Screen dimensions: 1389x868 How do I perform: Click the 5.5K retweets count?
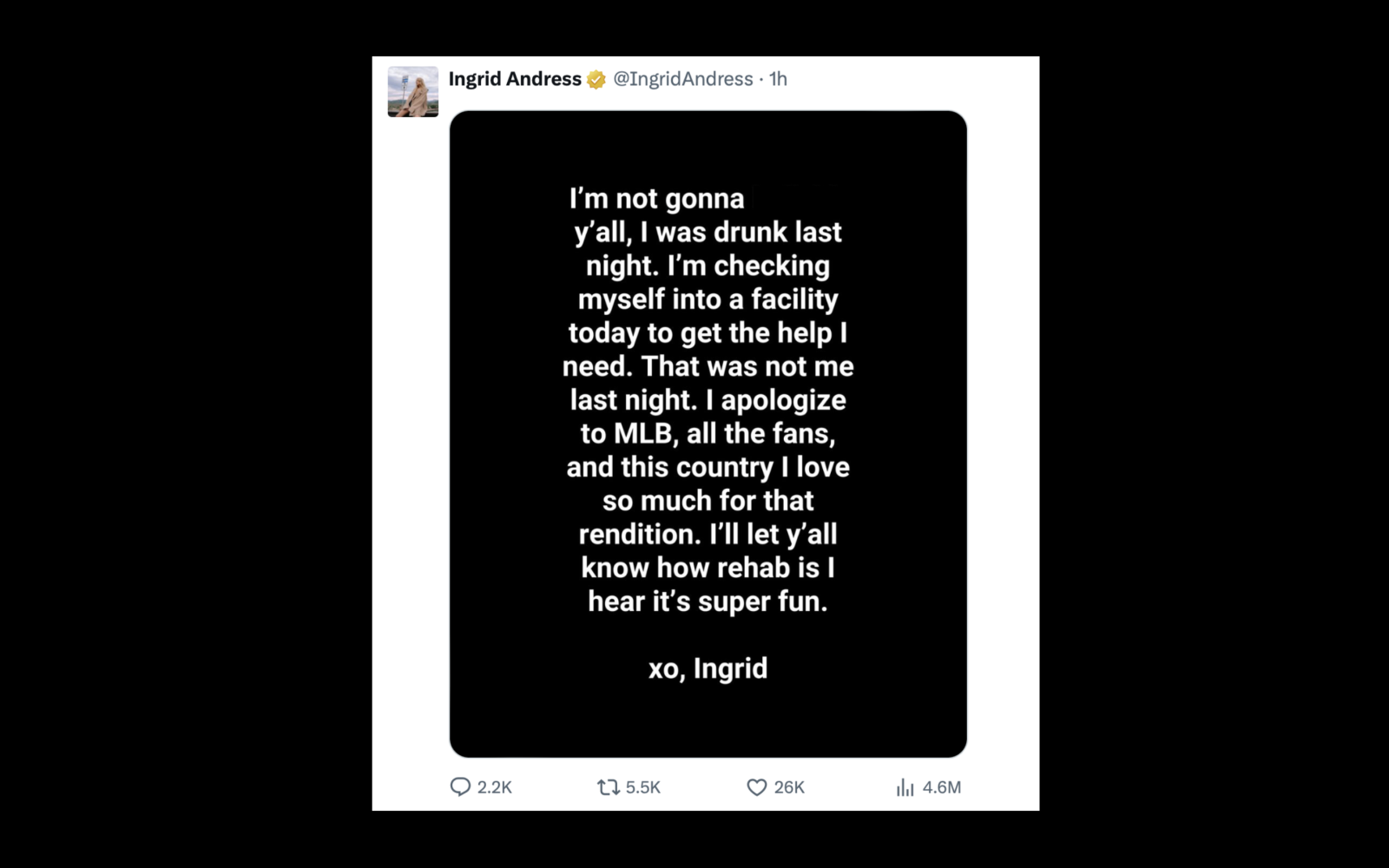(x=643, y=788)
